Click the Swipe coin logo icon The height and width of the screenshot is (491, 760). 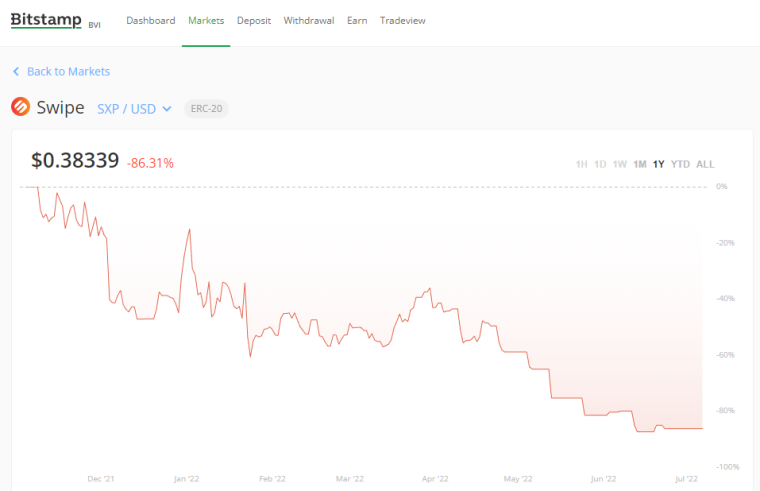coord(20,107)
